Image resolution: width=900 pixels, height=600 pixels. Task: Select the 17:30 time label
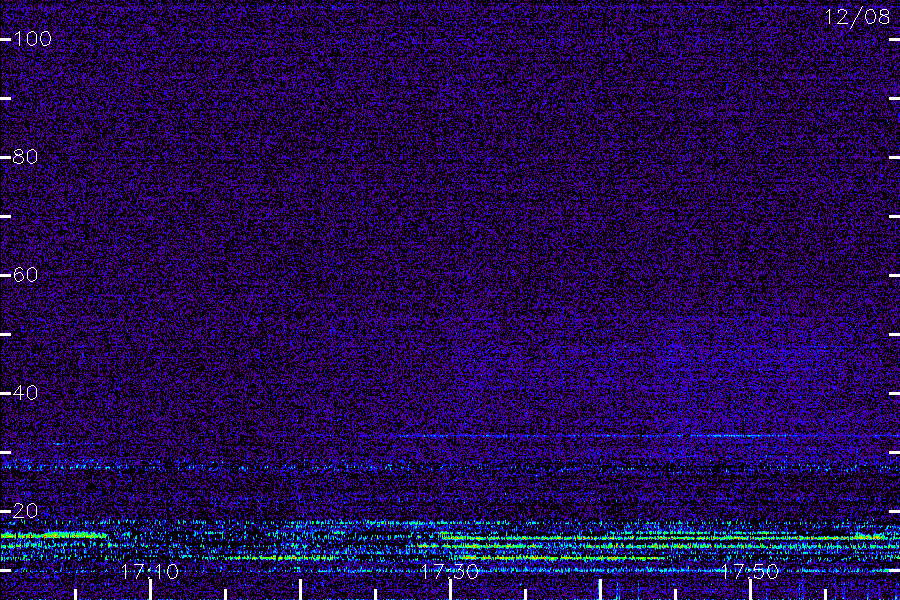tap(449, 571)
